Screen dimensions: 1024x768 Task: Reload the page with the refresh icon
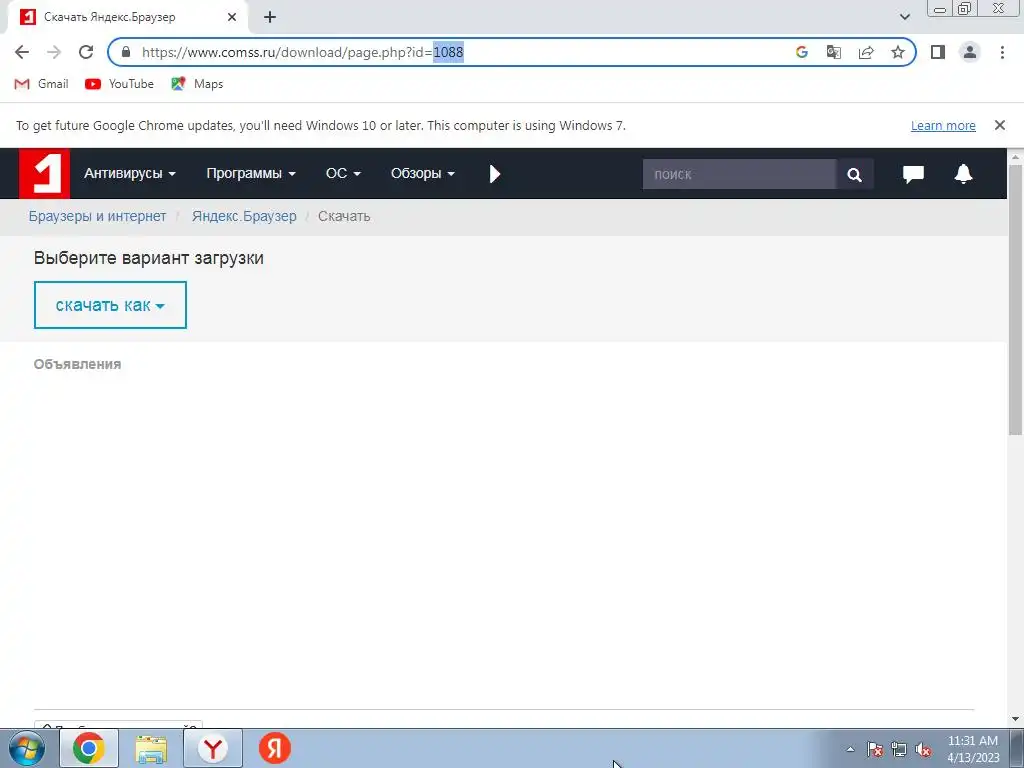(x=86, y=52)
